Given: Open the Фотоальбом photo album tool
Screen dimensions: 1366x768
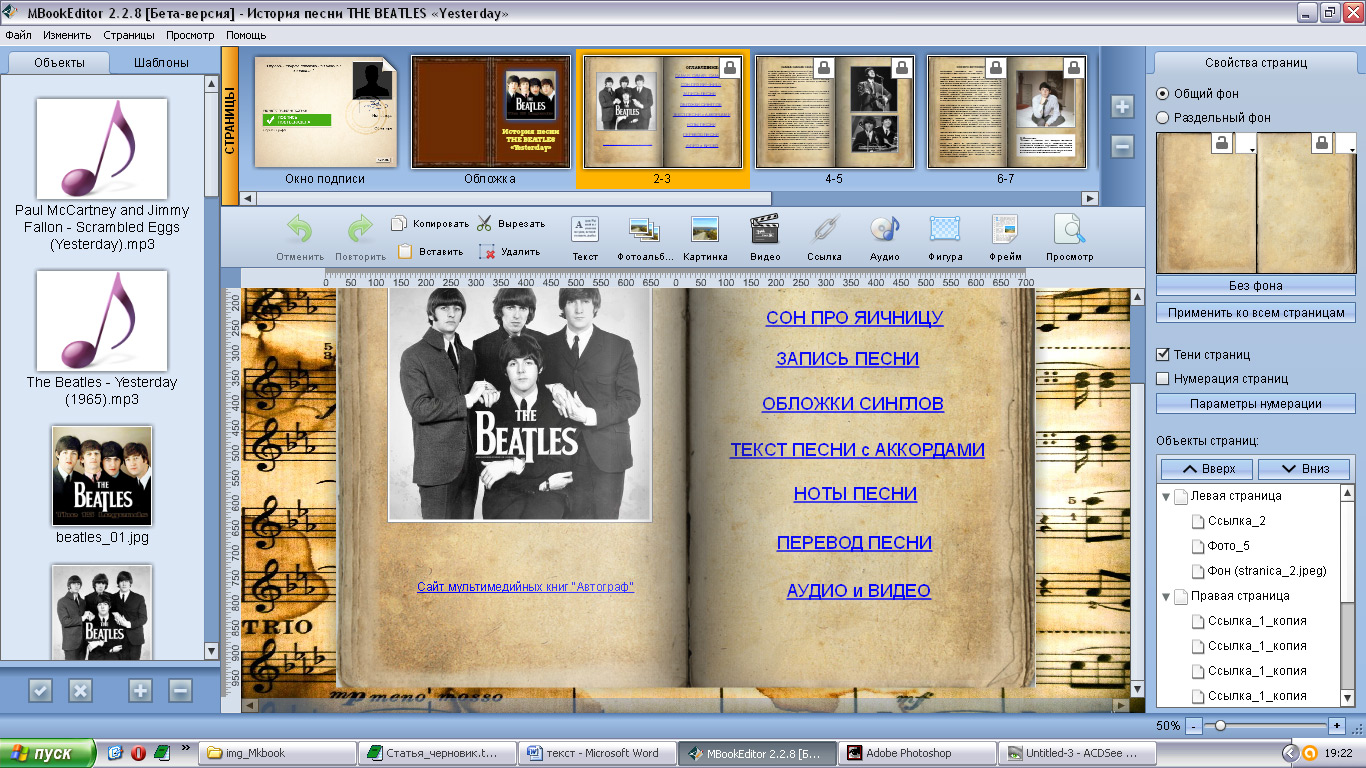Looking at the screenshot, I should point(644,229).
